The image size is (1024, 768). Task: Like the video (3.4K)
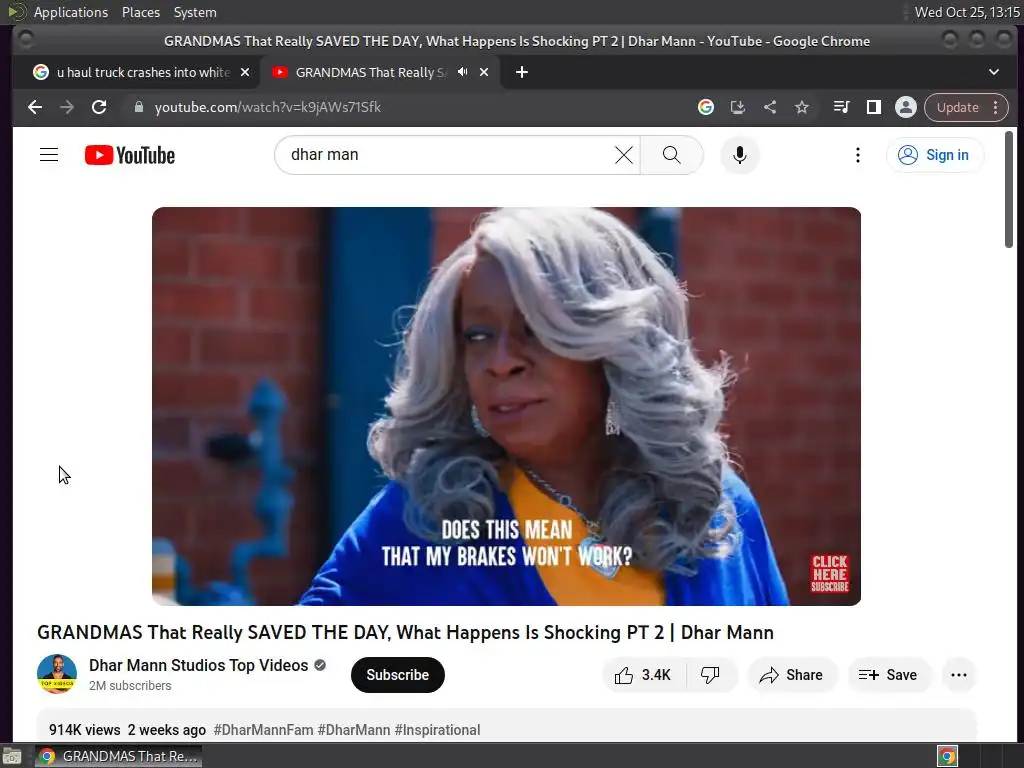[644, 675]
